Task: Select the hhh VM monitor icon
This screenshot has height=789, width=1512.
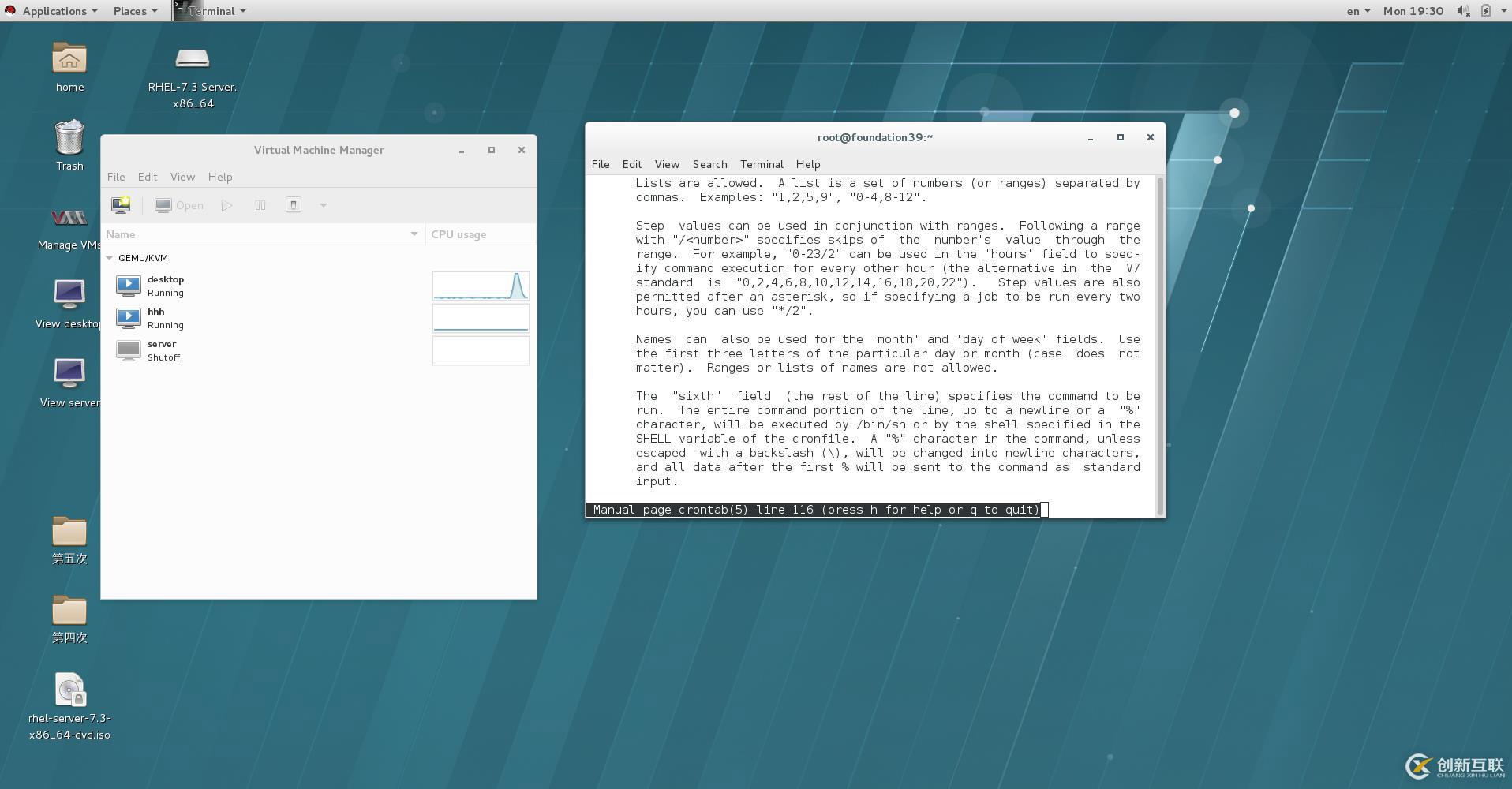Action: [x=129, y=318]
